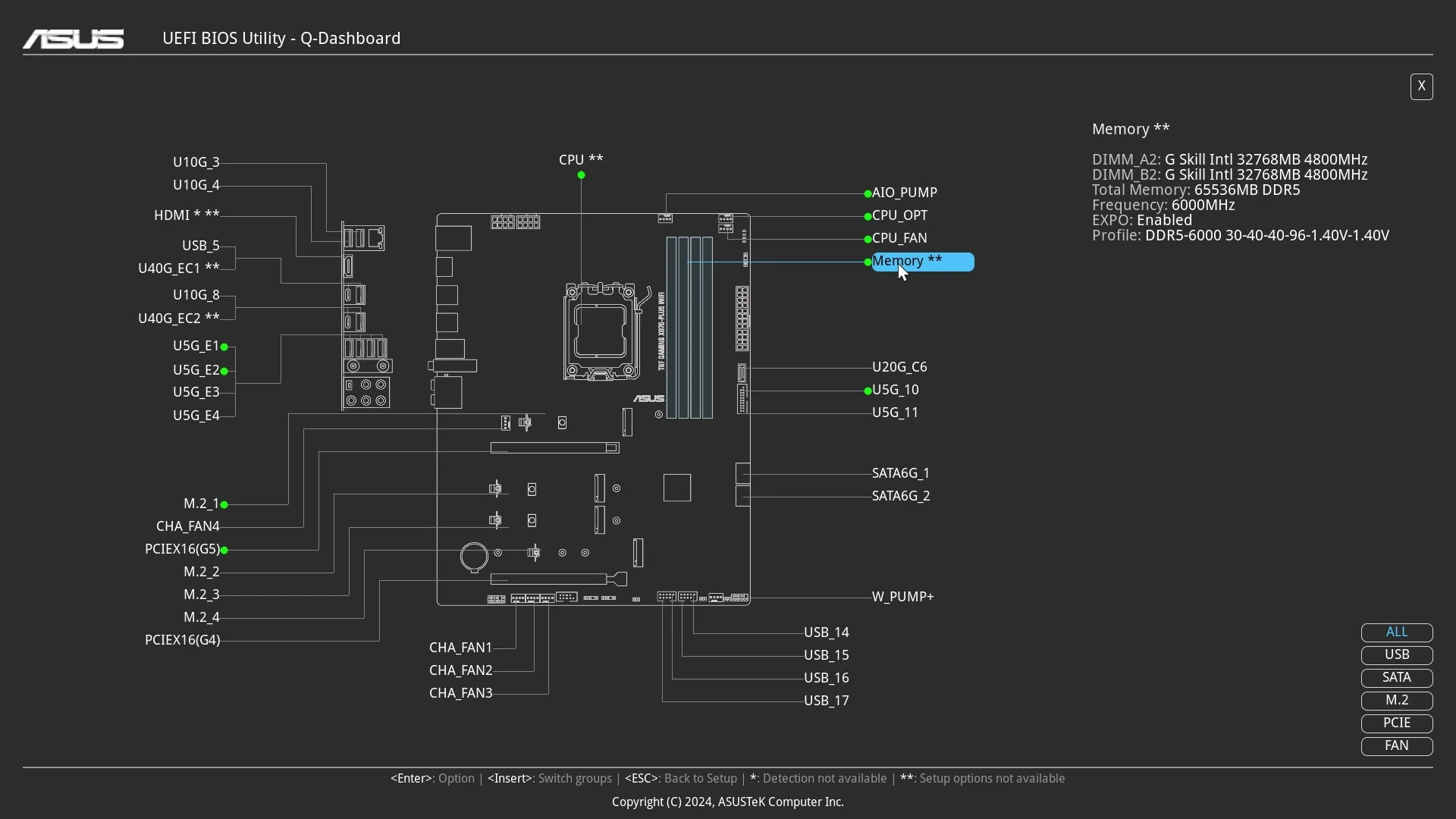Select the ALL filter button
This screenshot has width=1456, height=819.
pos(1396,632)
